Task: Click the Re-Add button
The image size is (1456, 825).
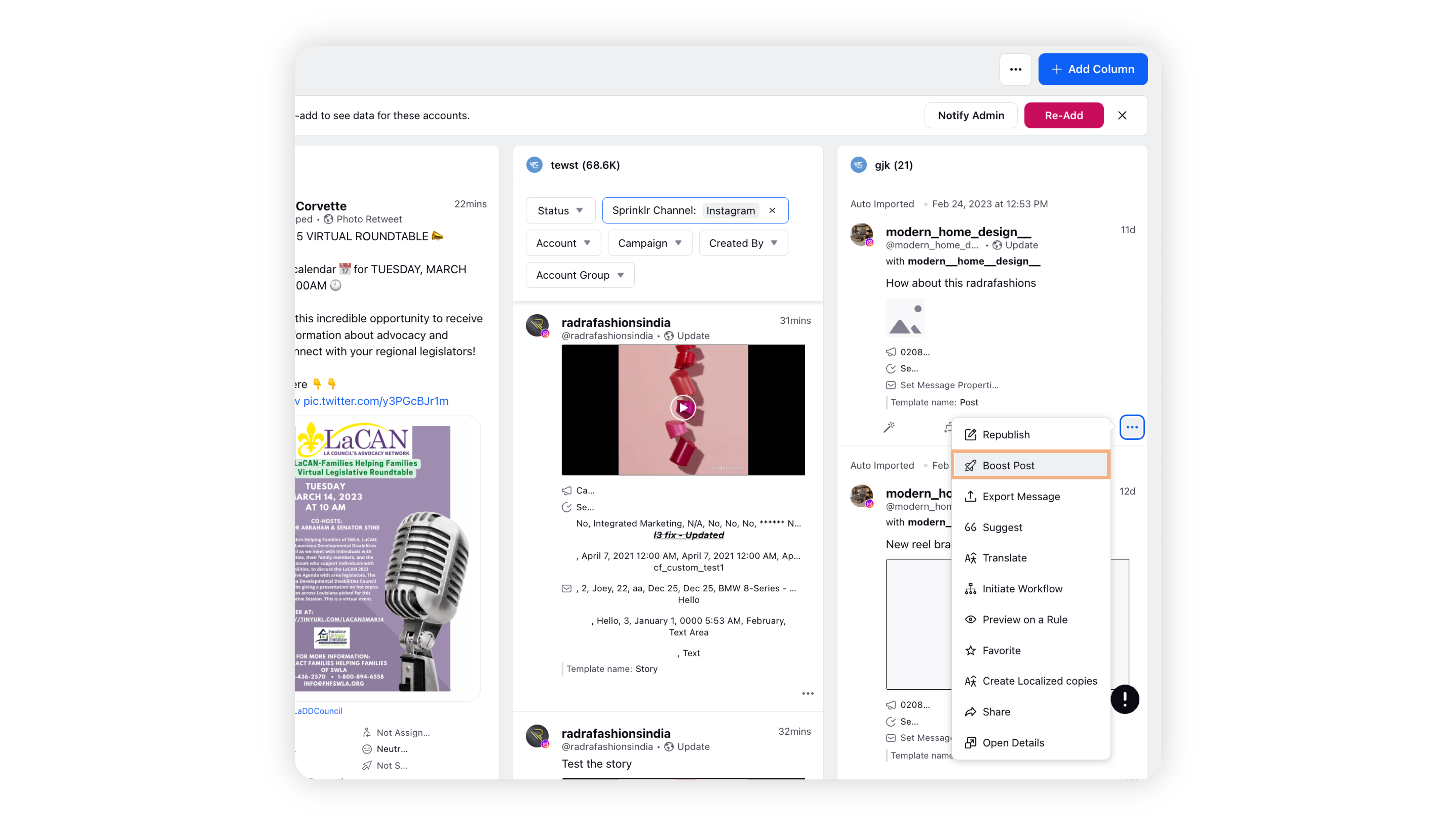Action: pyautogui.click(x=1064, y=115)
